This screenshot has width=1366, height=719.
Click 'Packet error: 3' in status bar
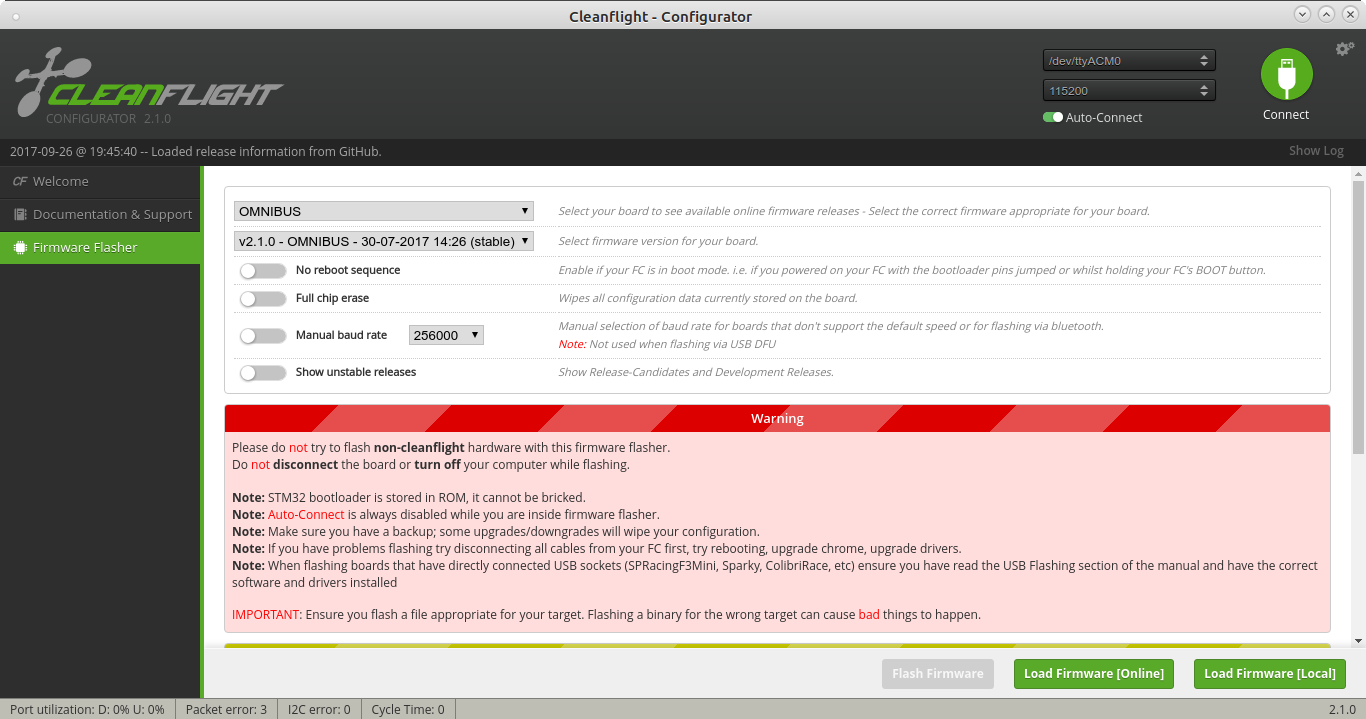point(225,709)
